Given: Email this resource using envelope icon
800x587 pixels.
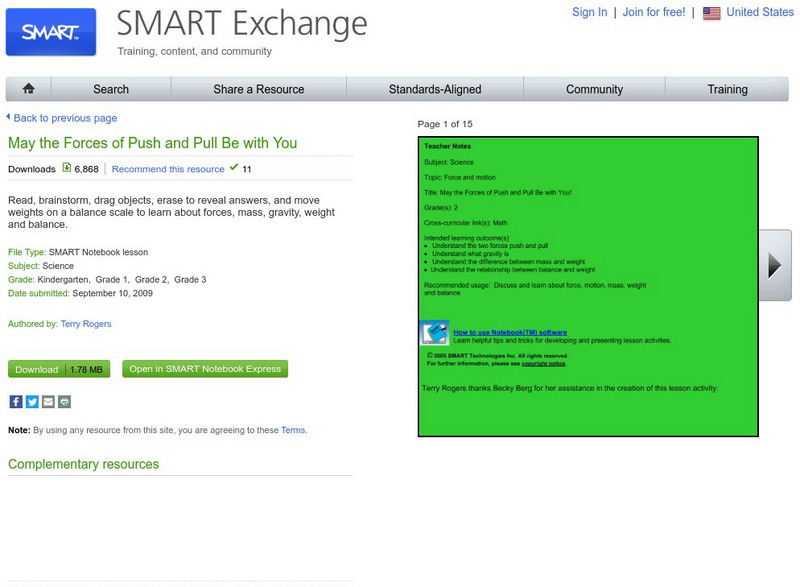Looking at the screenshot, I should 48,402.
